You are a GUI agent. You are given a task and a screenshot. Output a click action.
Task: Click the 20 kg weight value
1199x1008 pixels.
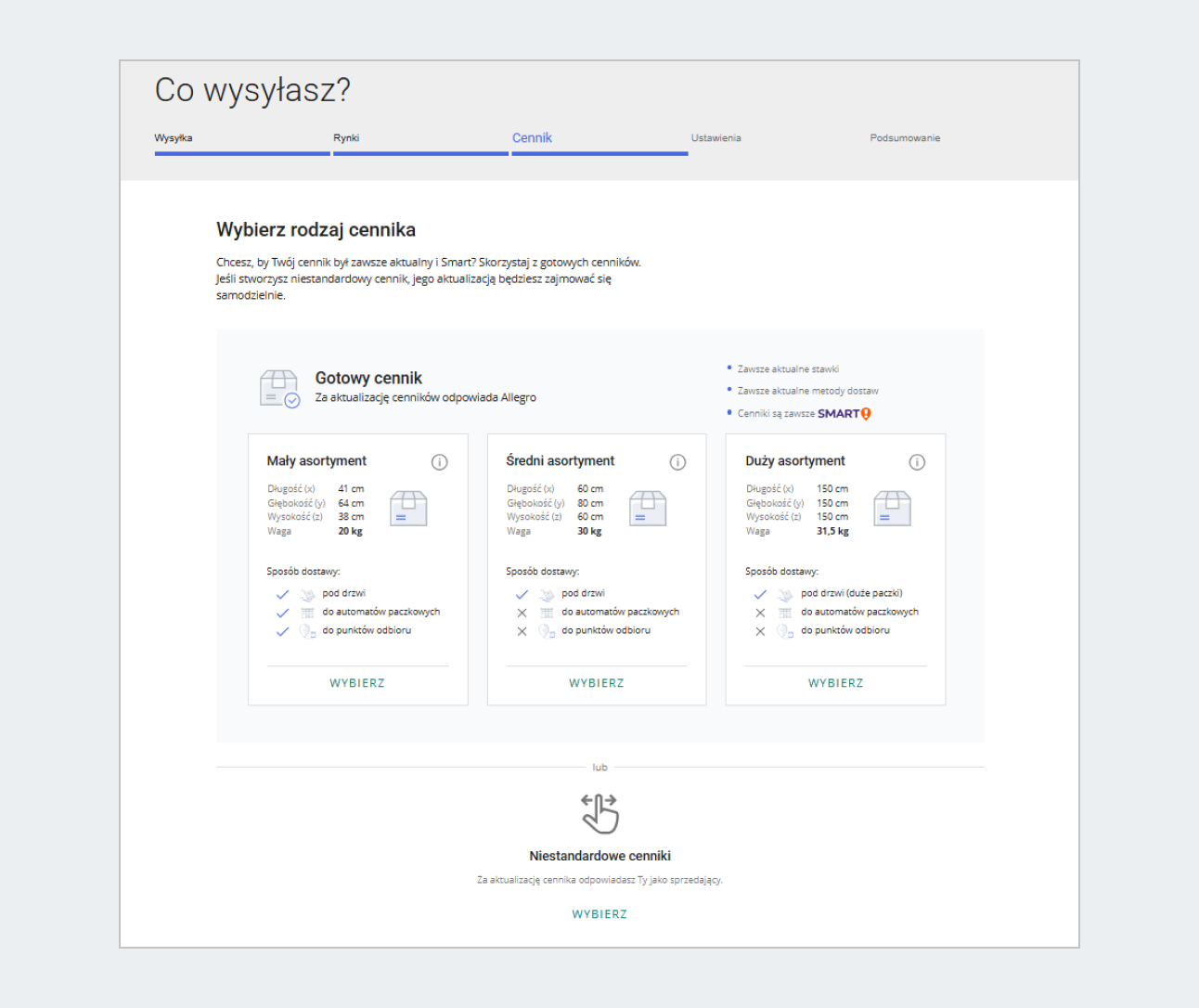pos(350,532)
